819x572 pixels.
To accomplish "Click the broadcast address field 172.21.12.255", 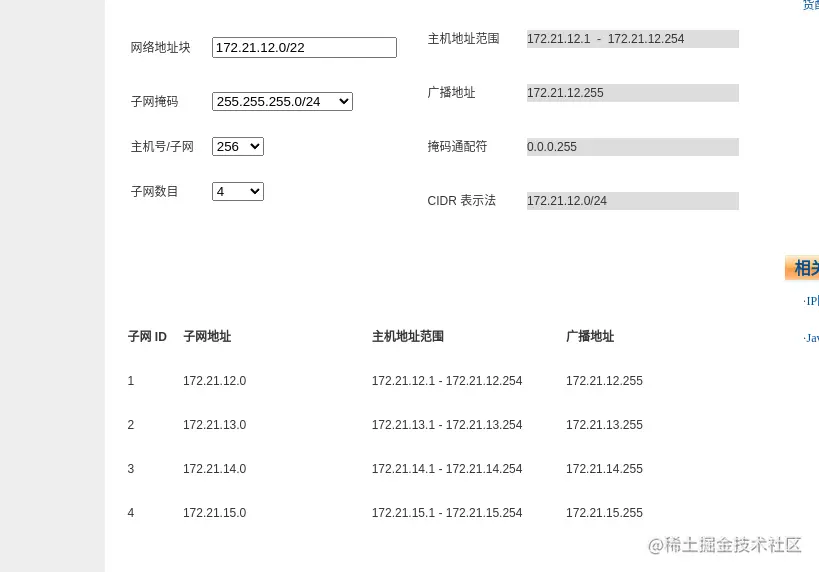I will 633,93.
